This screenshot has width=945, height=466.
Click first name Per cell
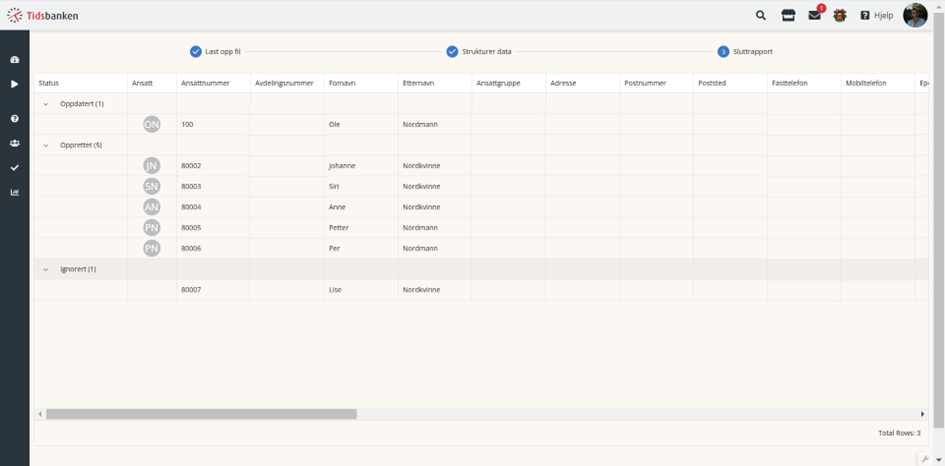point(361,248)
